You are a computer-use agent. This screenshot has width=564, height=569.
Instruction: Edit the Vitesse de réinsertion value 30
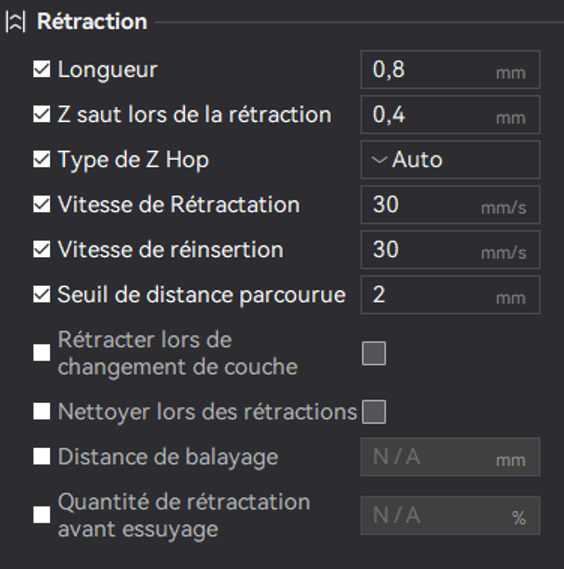[x=450, y=250]
